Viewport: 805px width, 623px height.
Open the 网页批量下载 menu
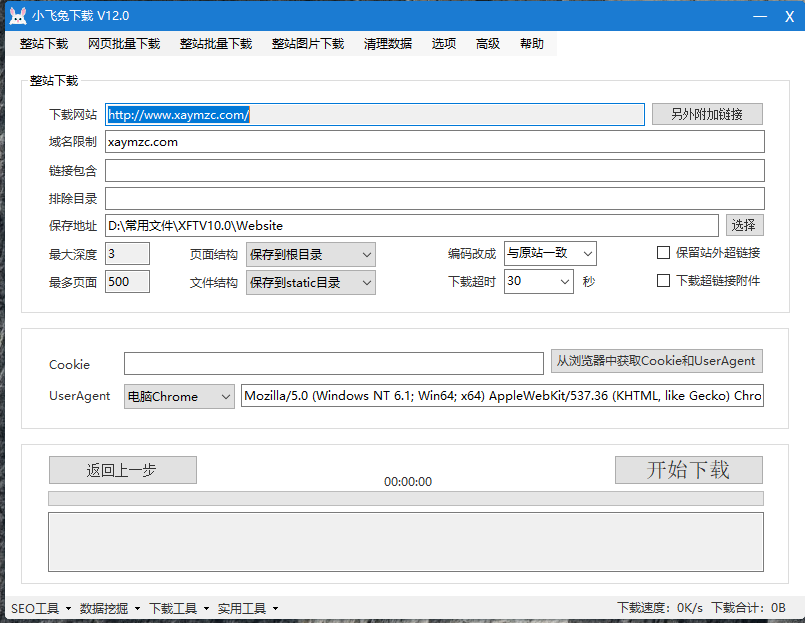tap(124, 44)
